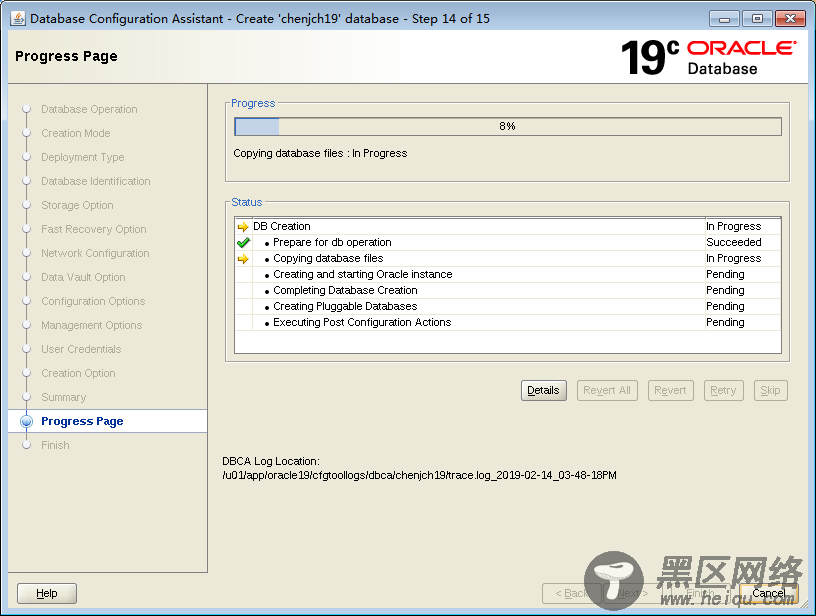Select Creation Mode step

click(x=76, y=133)
